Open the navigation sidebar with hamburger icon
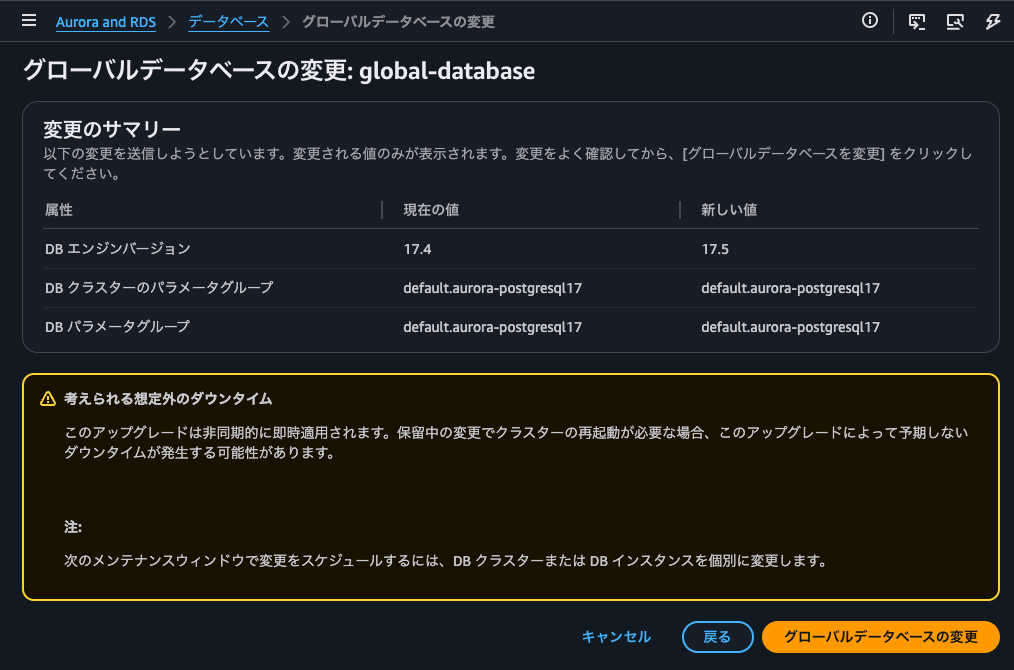Image resolution: width=1014 pixels, height=670 pixels. click(x=28, y=20)
